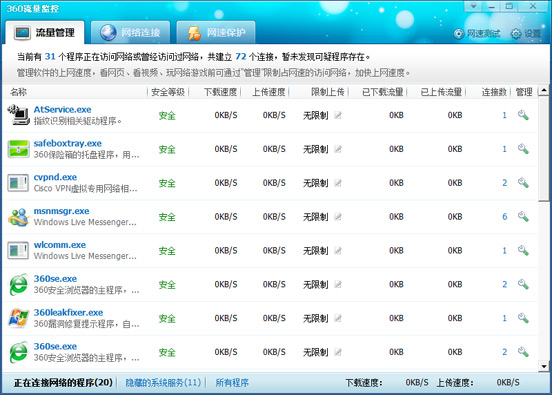
Task: Edit the upload limit pencil for wlcomm.exe
Action: (338, 251)
